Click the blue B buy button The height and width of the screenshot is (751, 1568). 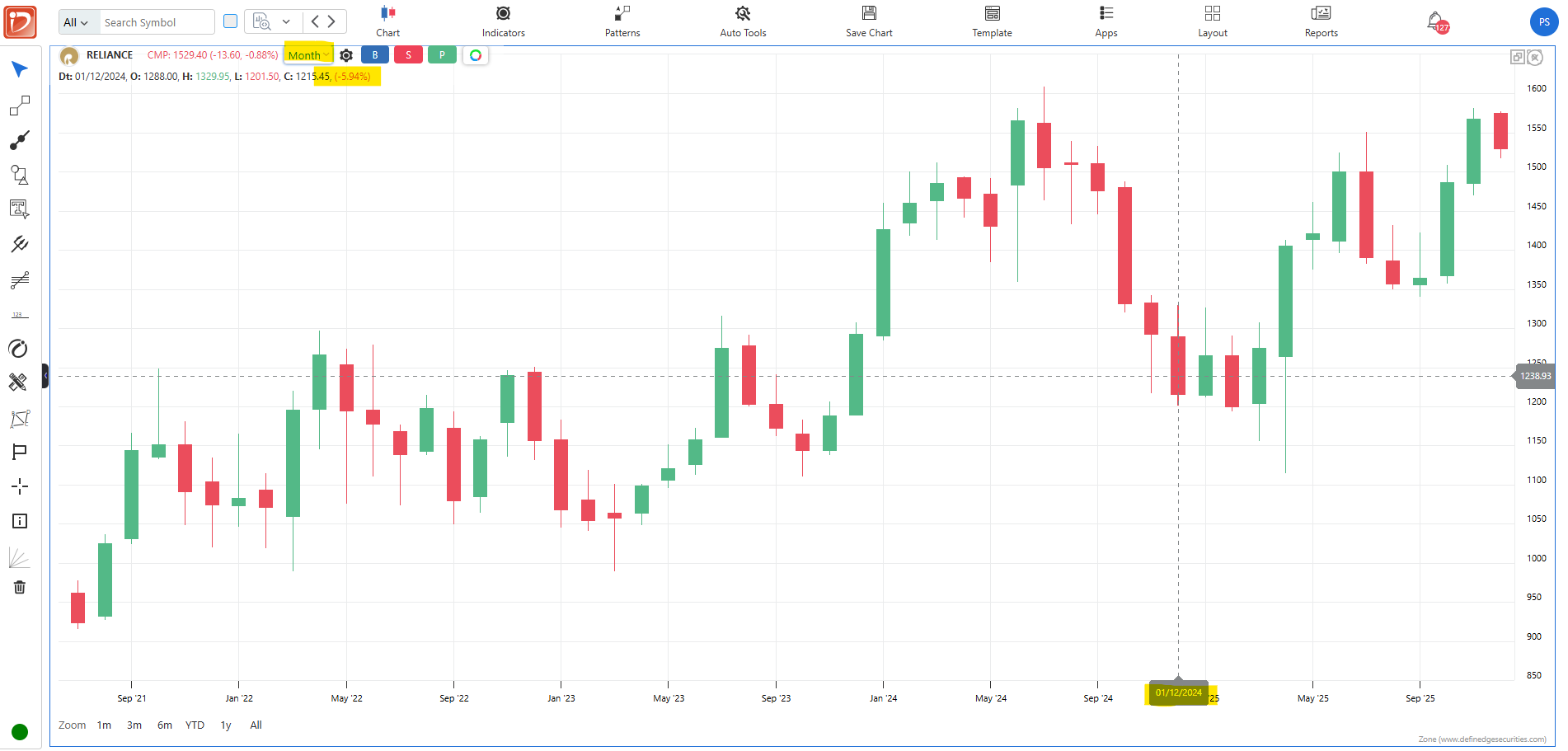[x=375, y=55]
